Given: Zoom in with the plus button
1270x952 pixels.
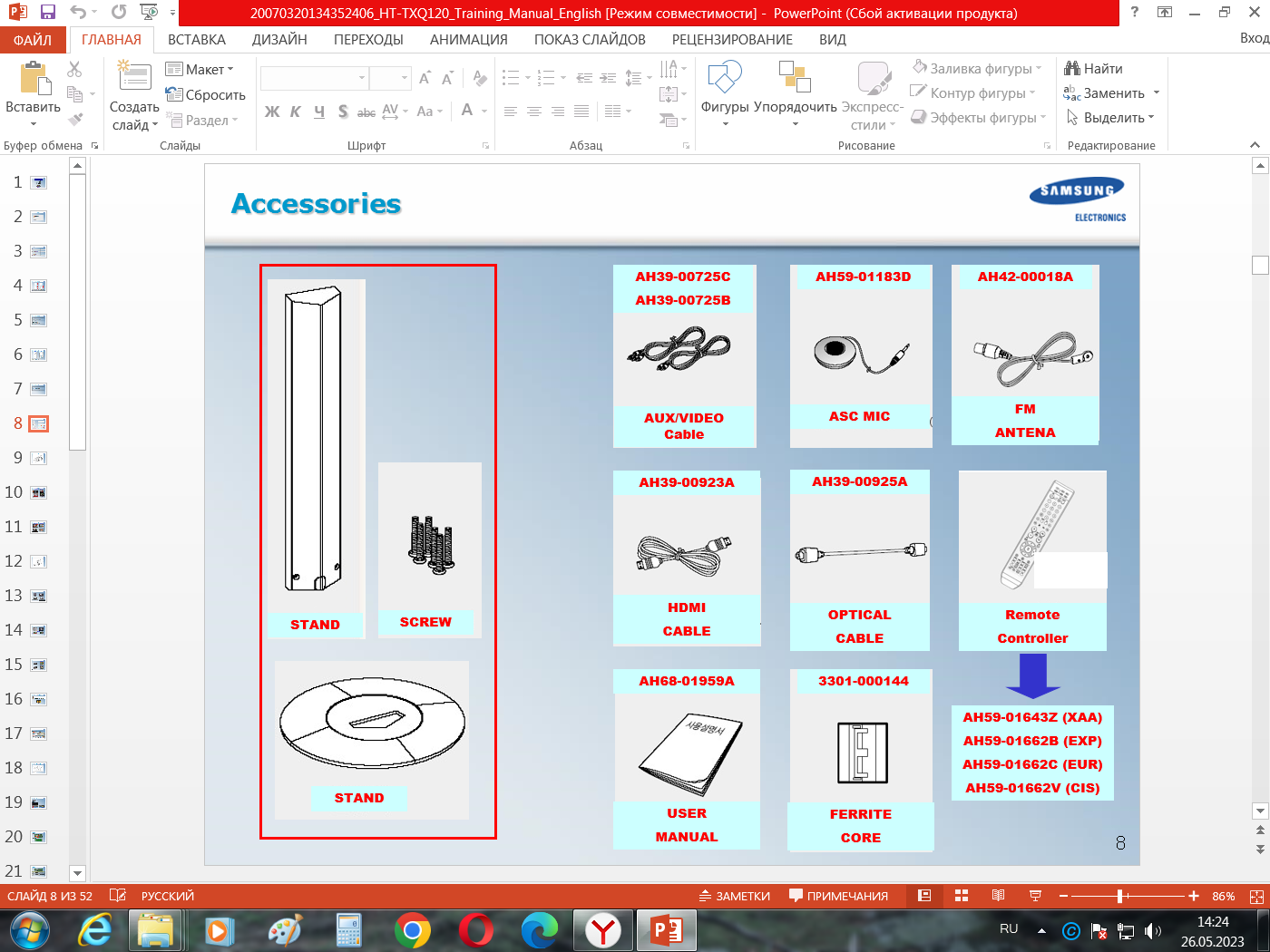Looking at the screenshot, I should (1194, 896).
